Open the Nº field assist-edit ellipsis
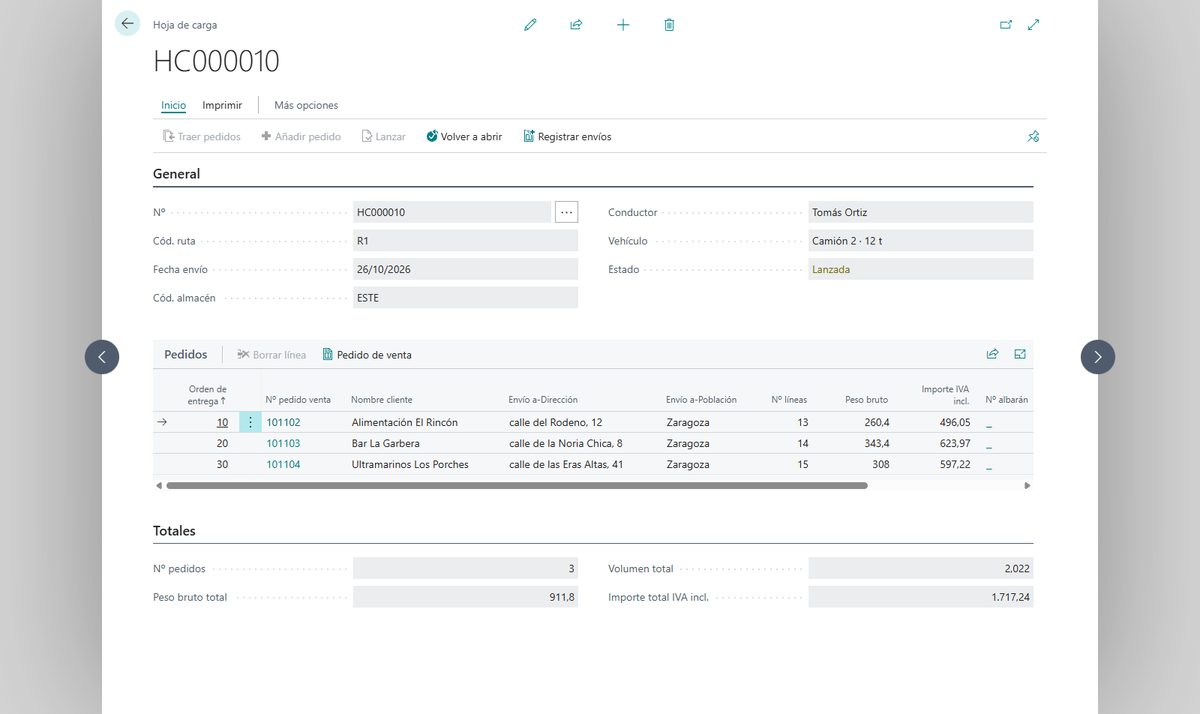 (567, 212)
